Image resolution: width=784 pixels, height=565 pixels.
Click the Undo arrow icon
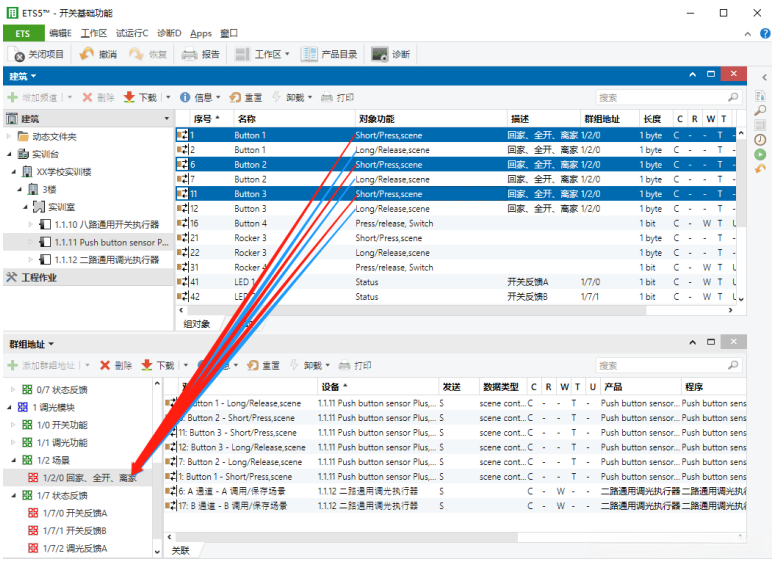(87, 54)
